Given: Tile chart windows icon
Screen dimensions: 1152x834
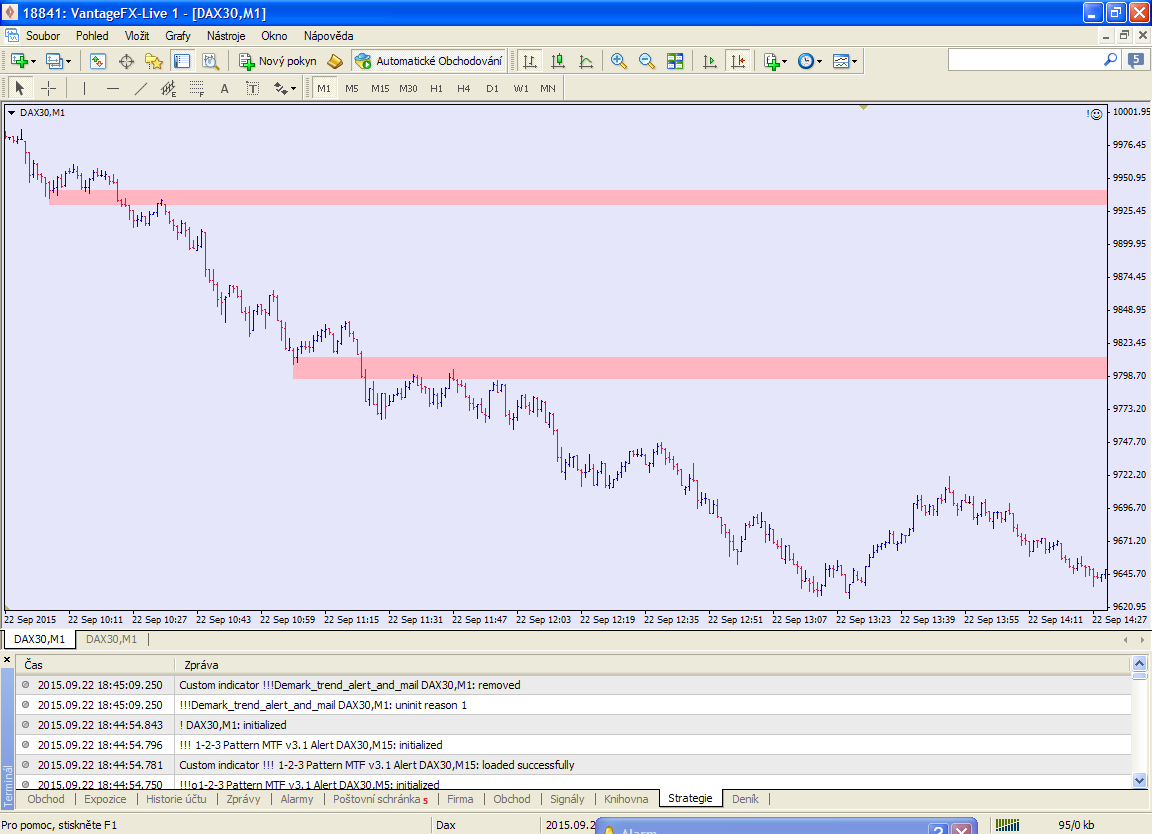Looking at the screenshot, I should pyautogui.click(x=675, y=61).
